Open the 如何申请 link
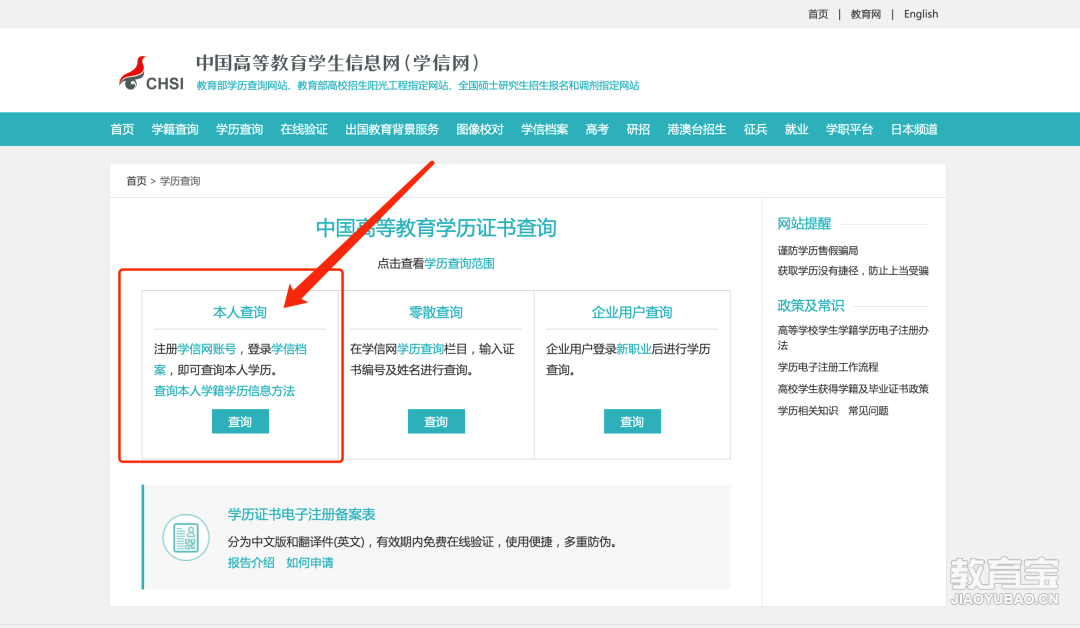This screenshot has width=1080, height=628. [x=309, y=563]
